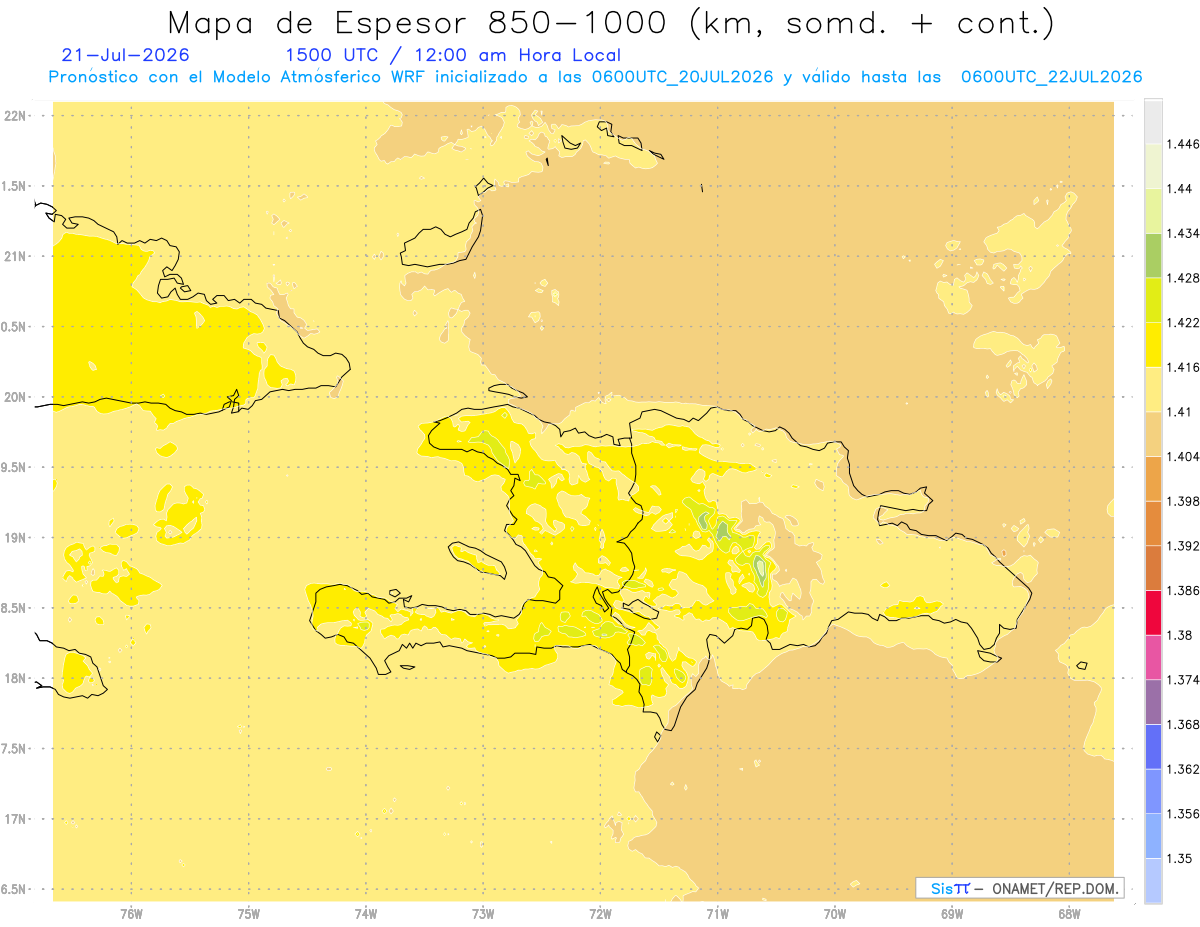Image resolution: width=1200 pixels, height=927 pixels.
Task: Click the "1.374" colorbar value
Action: click(x=1182, y=680)
